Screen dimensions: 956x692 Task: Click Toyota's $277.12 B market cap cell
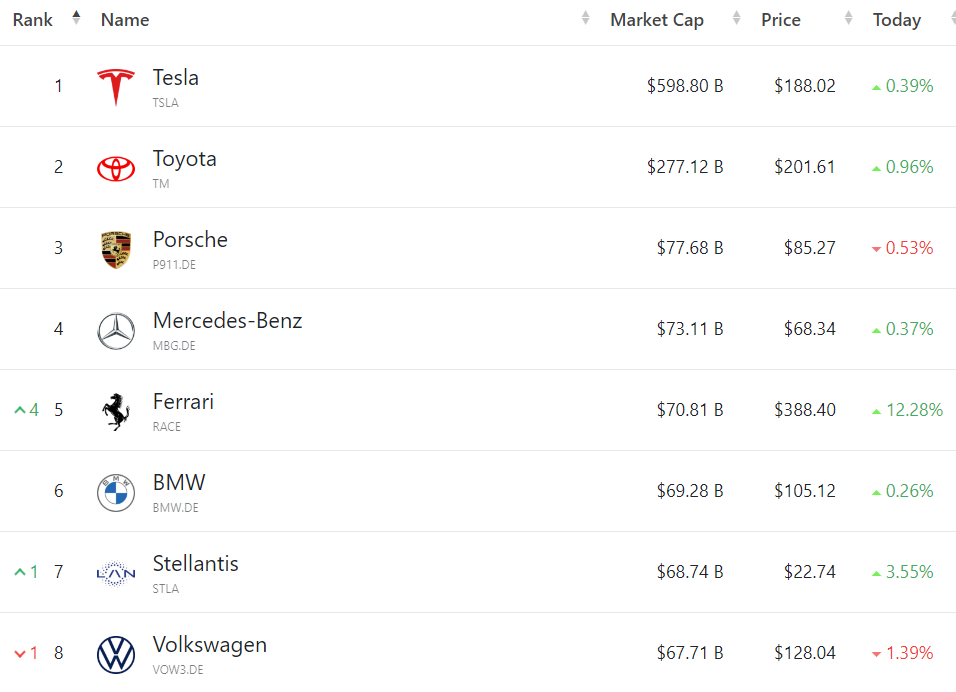[x=685, y=167]
